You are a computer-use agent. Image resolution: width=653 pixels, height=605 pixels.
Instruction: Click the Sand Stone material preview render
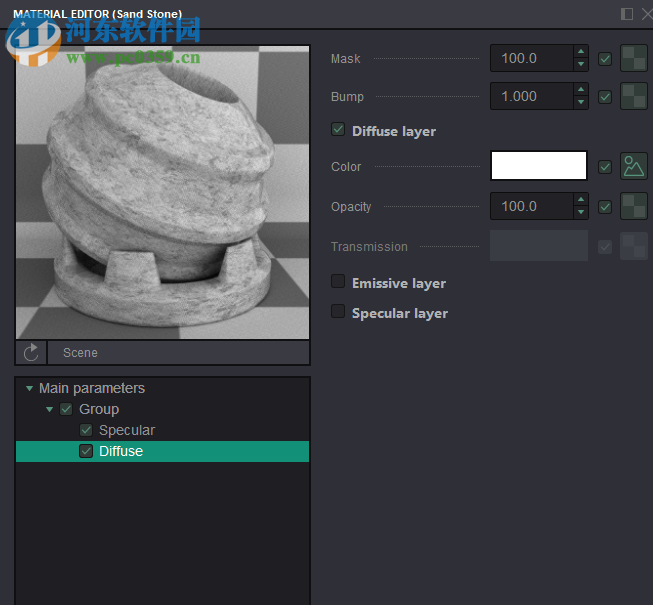[162, 192]
